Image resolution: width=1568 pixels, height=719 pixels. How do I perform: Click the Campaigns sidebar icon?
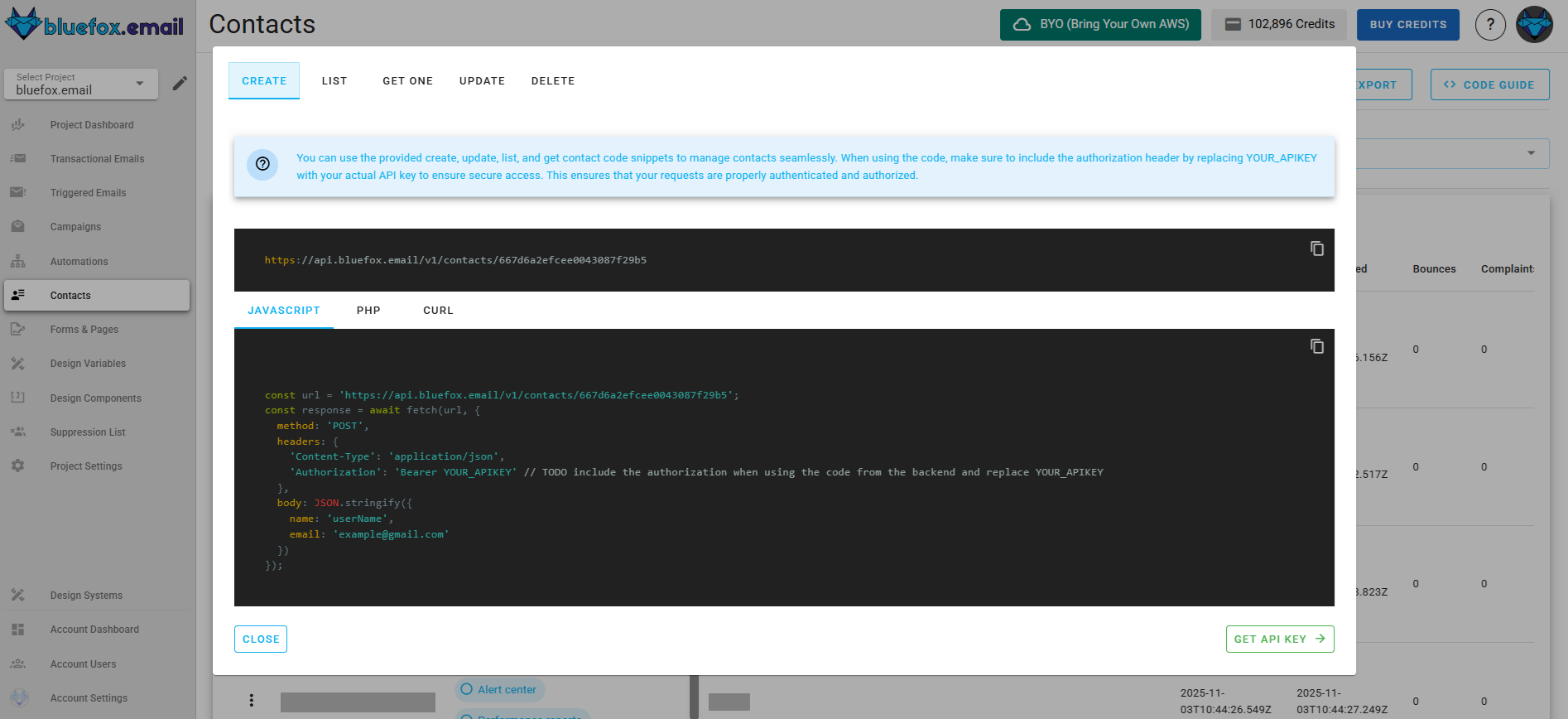(18, 226)
